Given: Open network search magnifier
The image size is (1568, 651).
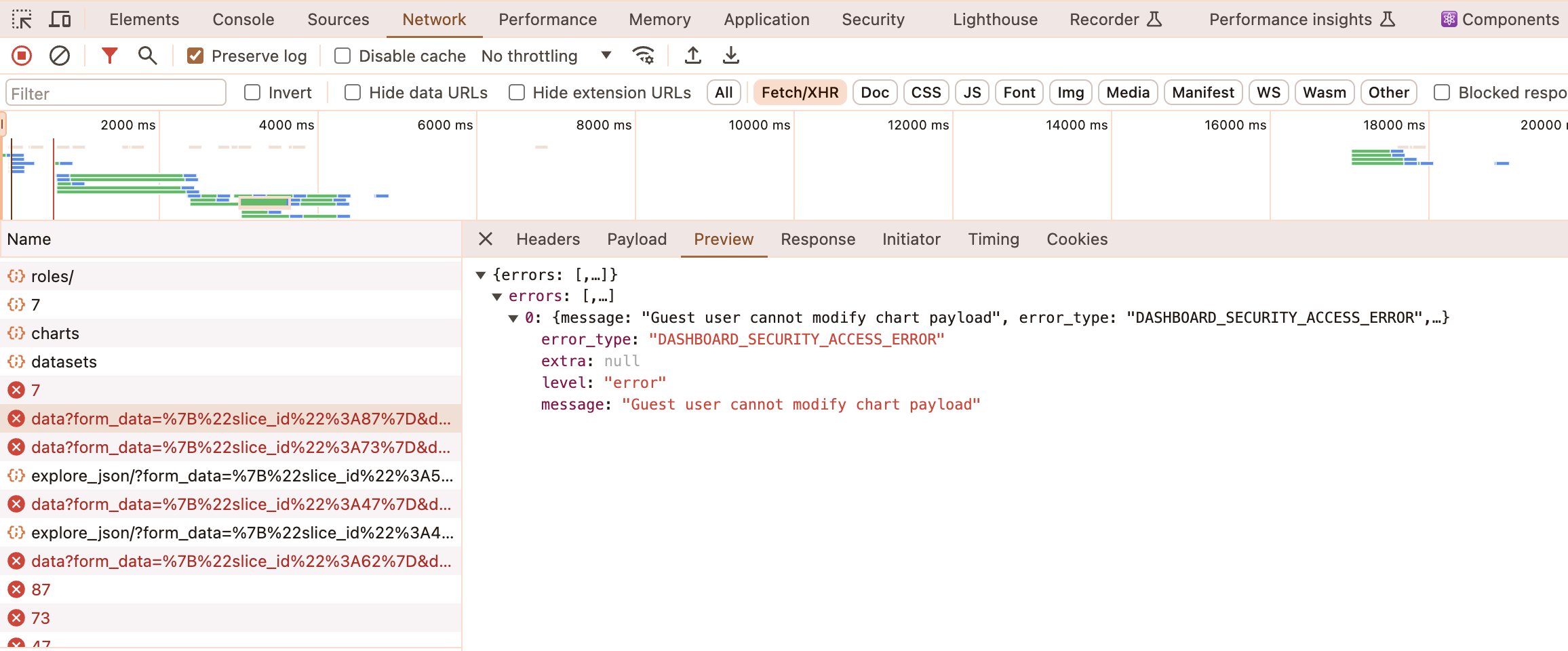Looking at the screenshot, I should tap(147, 56).
